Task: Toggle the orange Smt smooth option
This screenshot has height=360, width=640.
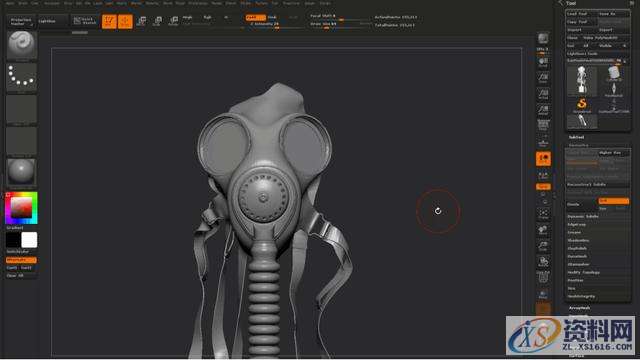Action: tap(613, 201)
